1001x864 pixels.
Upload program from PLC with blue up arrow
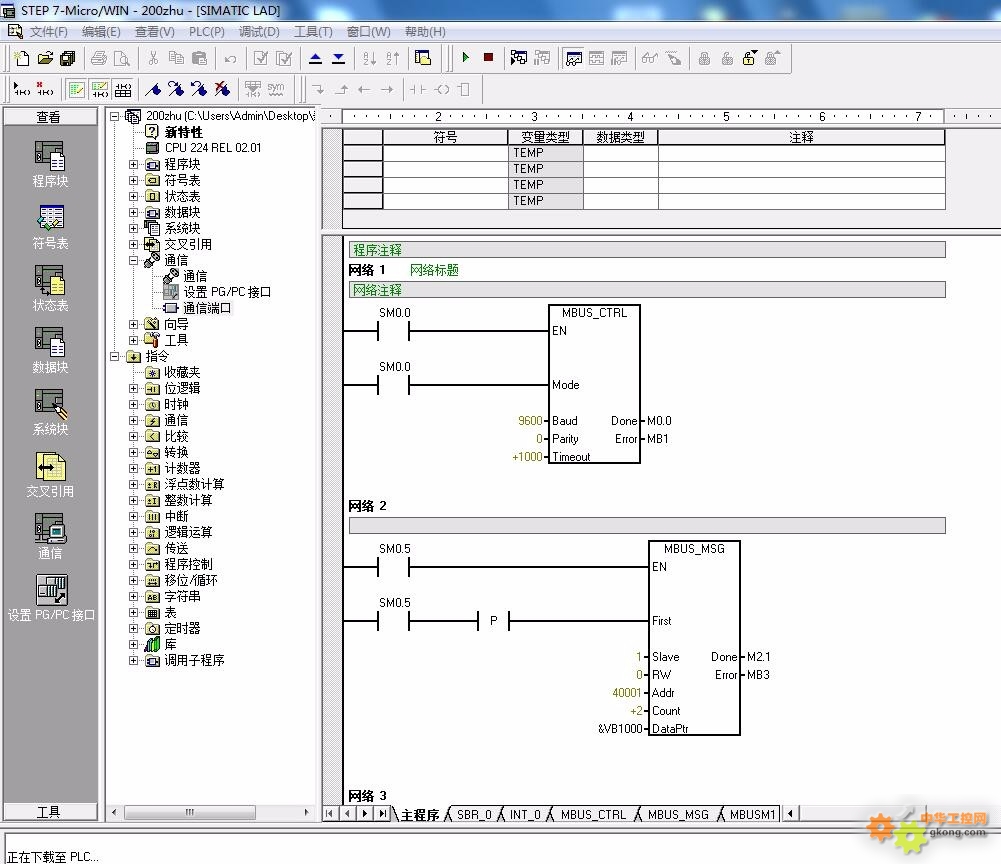tap(315, 58)
